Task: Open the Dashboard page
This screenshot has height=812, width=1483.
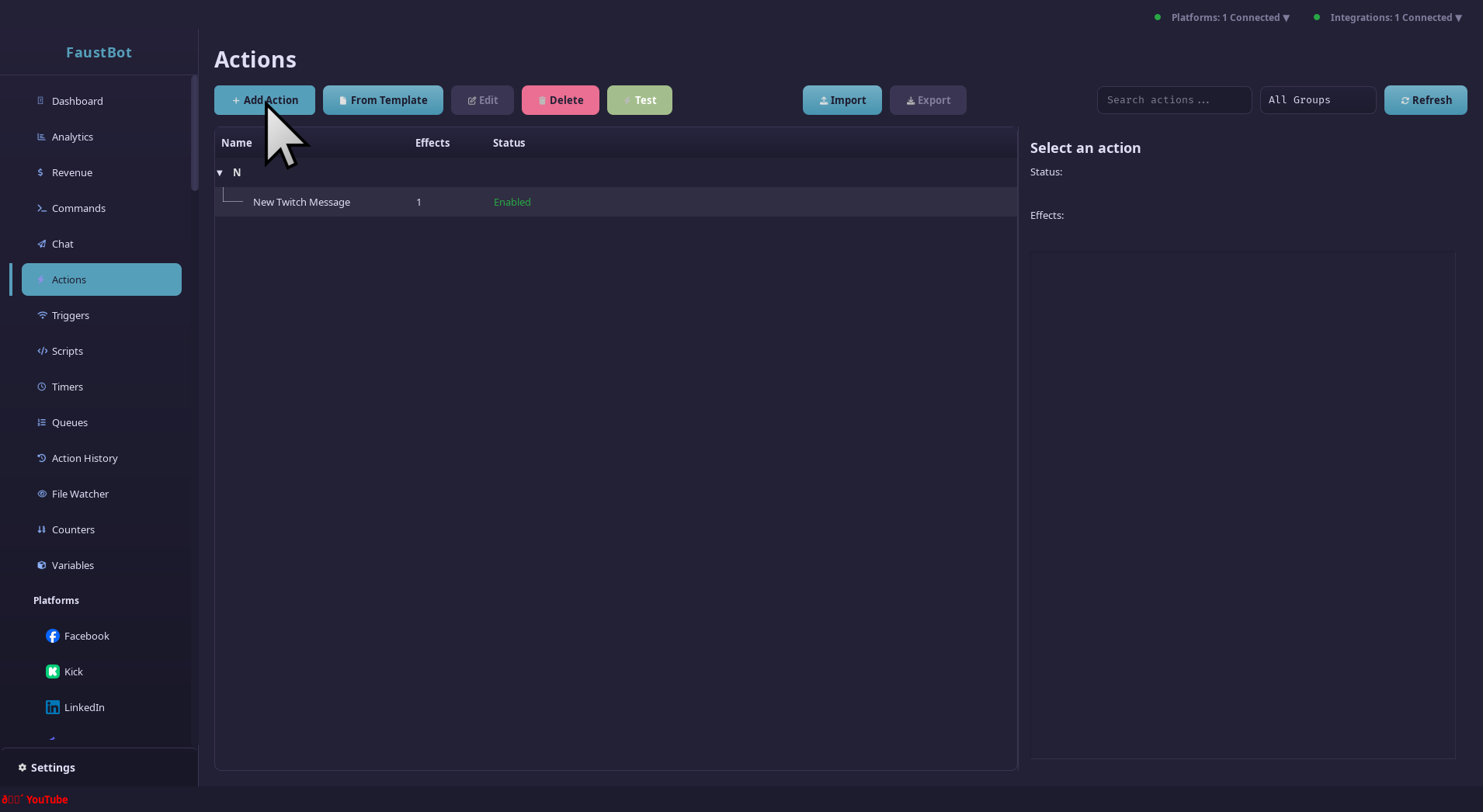Action: (x=77, y=101)
